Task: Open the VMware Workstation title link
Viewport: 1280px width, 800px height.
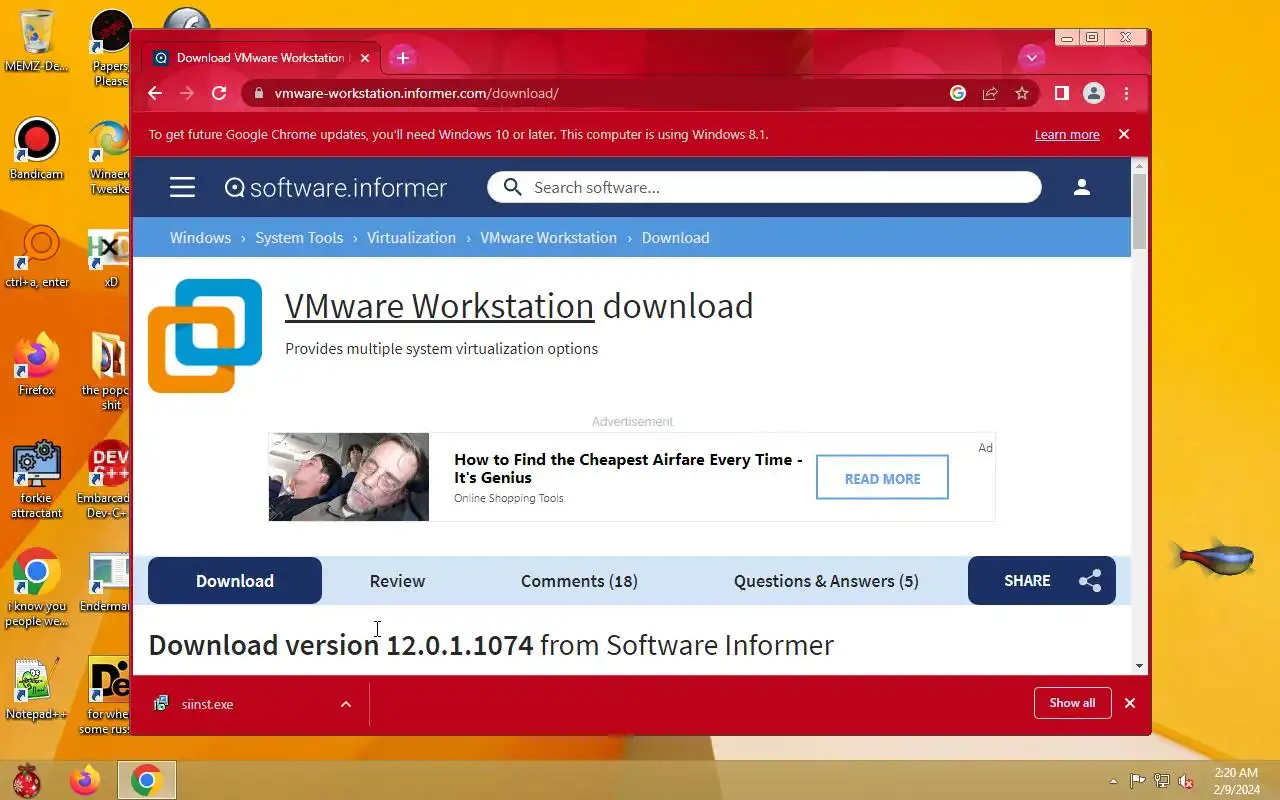Action: (x=439, y=306)
